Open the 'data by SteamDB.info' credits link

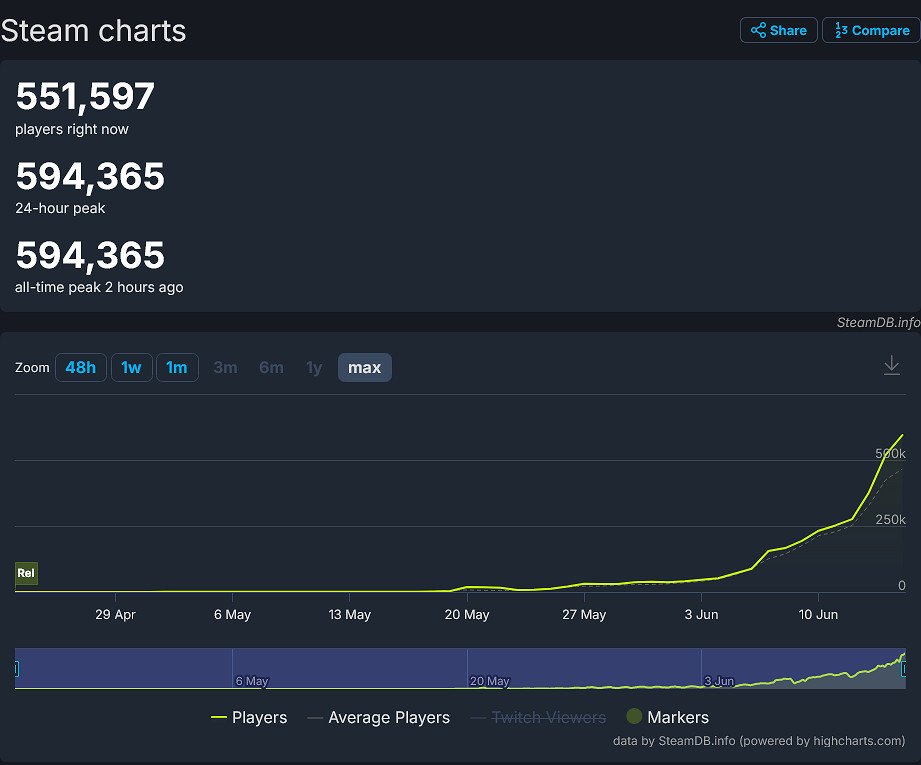[x=758, y=741]
